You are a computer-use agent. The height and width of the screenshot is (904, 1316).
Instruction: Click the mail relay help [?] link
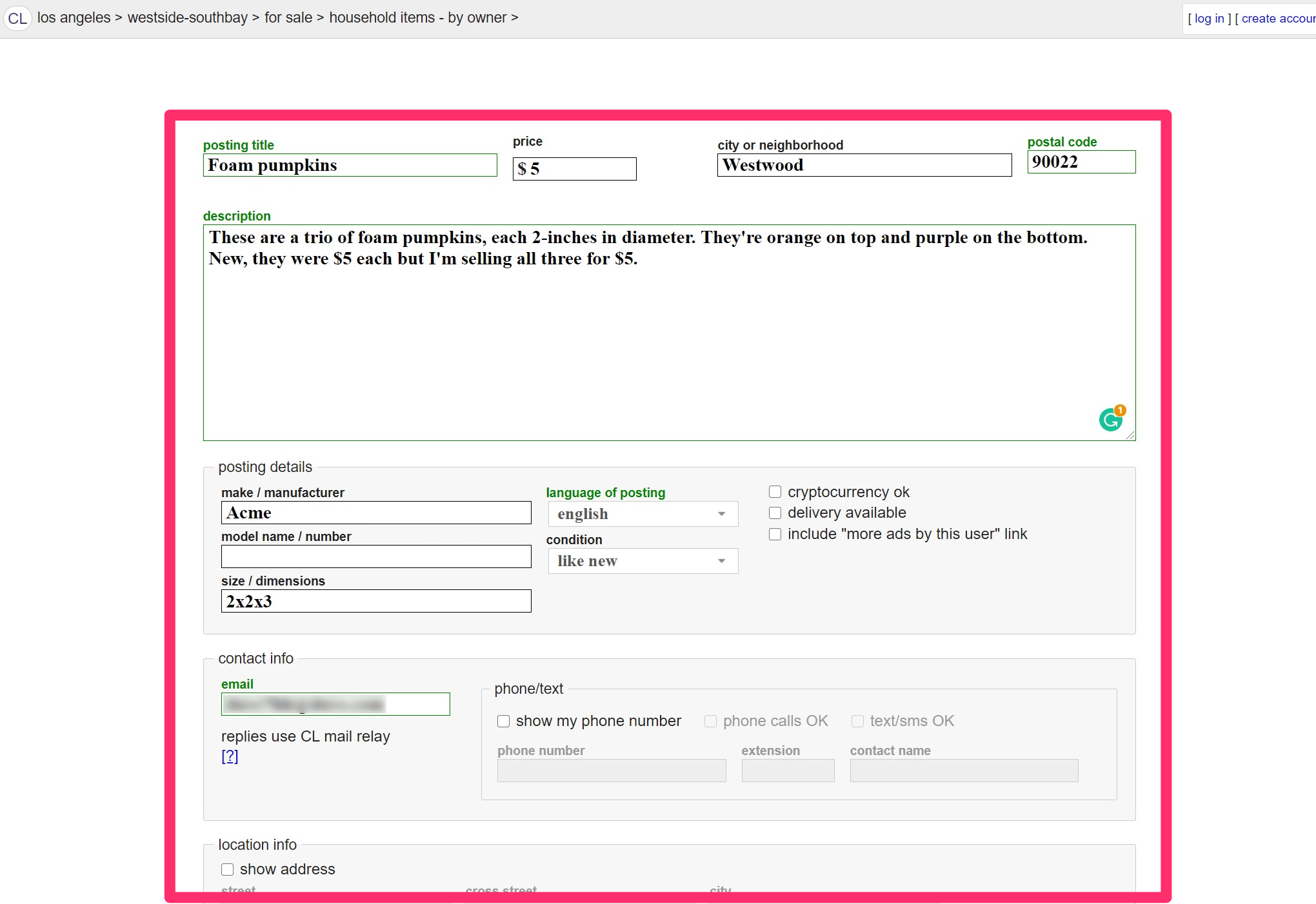(230, 756)
